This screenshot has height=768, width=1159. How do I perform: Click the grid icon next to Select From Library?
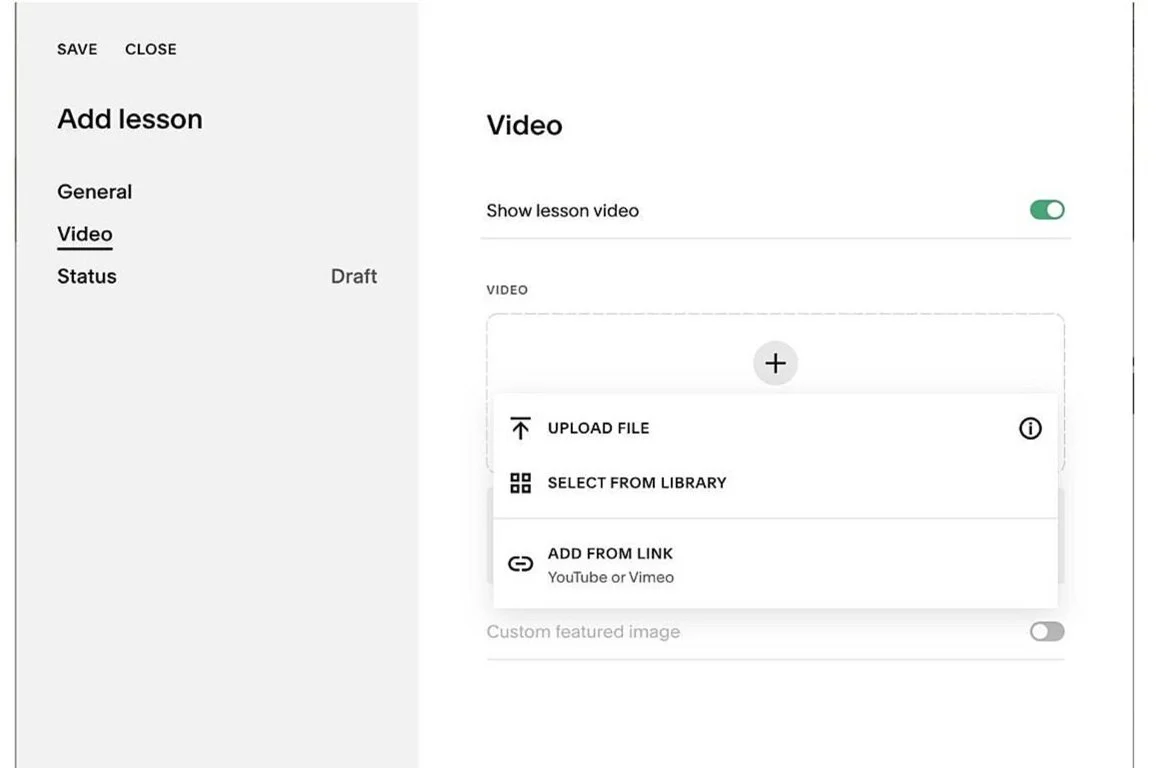[520, 483]
